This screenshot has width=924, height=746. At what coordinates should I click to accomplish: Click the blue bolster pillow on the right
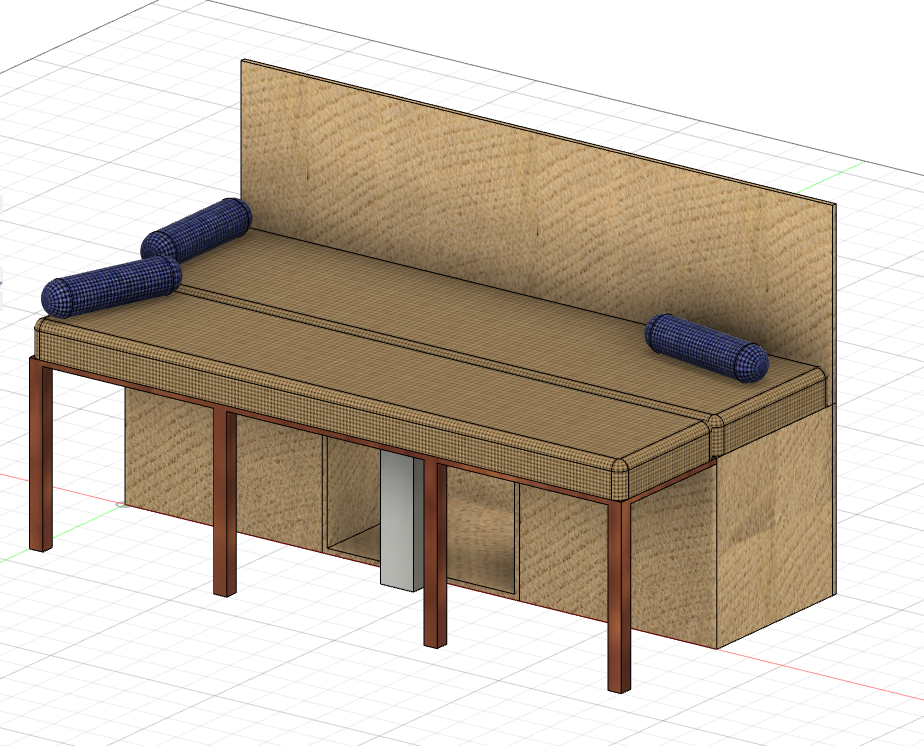coord(707,346)
